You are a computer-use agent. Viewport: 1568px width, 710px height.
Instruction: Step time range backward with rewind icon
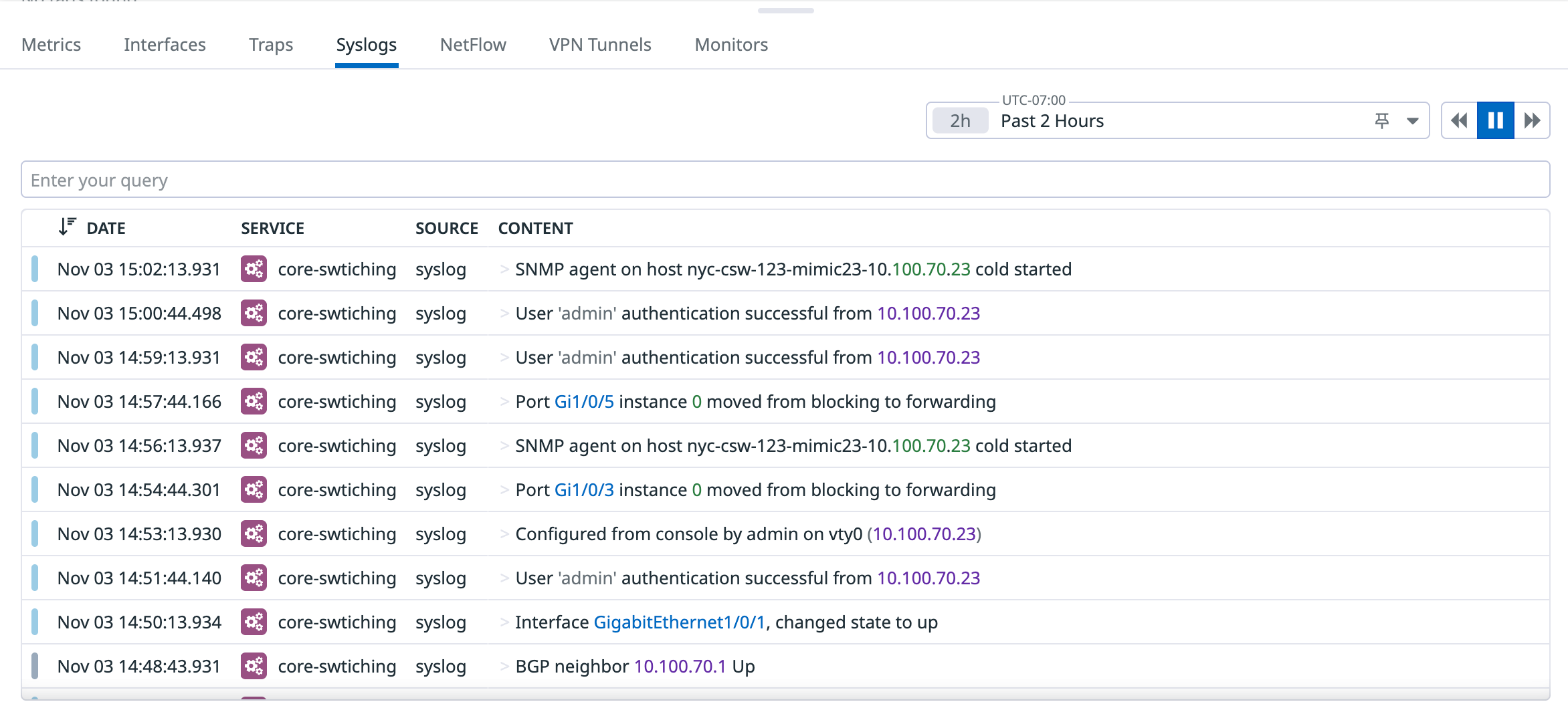(1459, 121)
